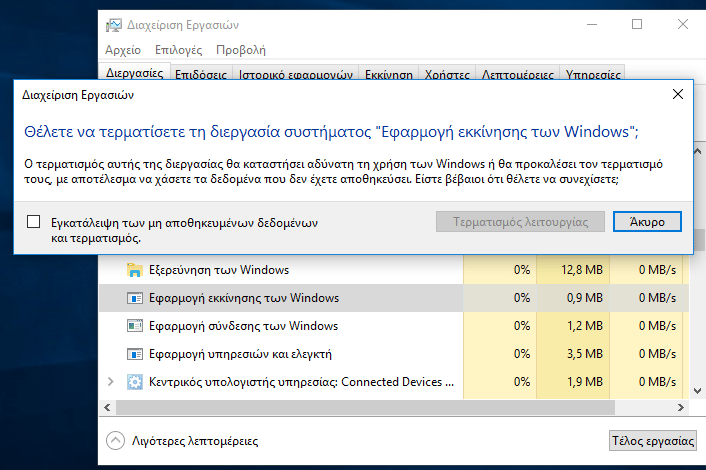Switch to the Διεργασίες tab

(x=134, y=73)
